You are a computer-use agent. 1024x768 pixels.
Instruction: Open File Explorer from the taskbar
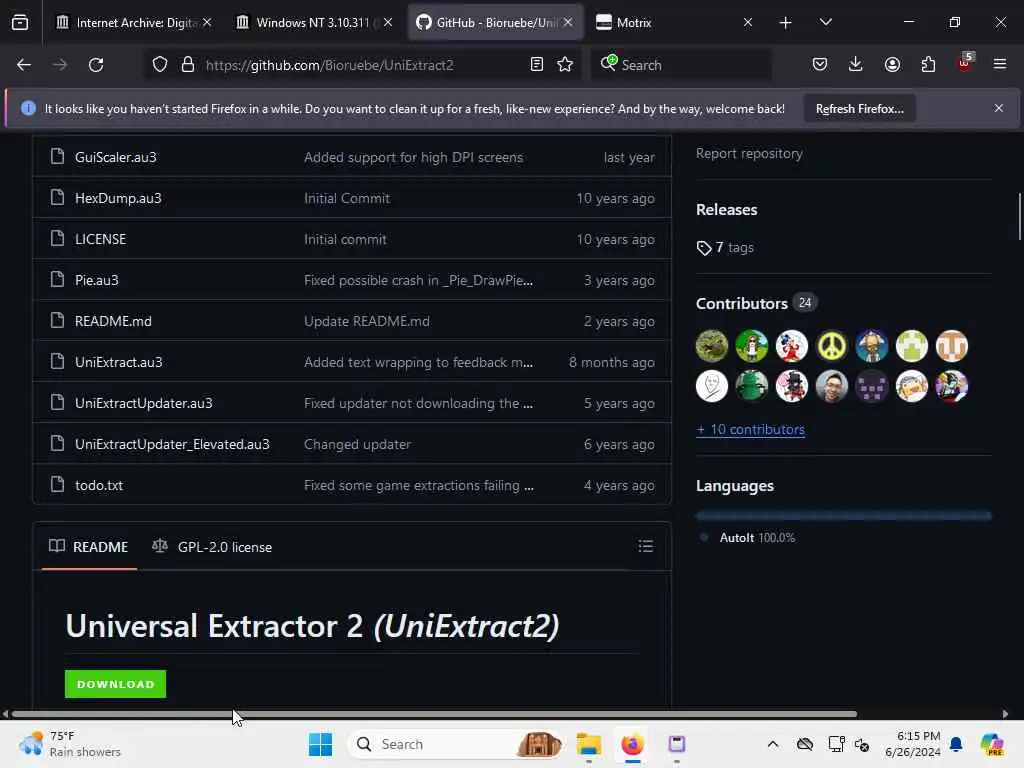[x=588, y=744]
